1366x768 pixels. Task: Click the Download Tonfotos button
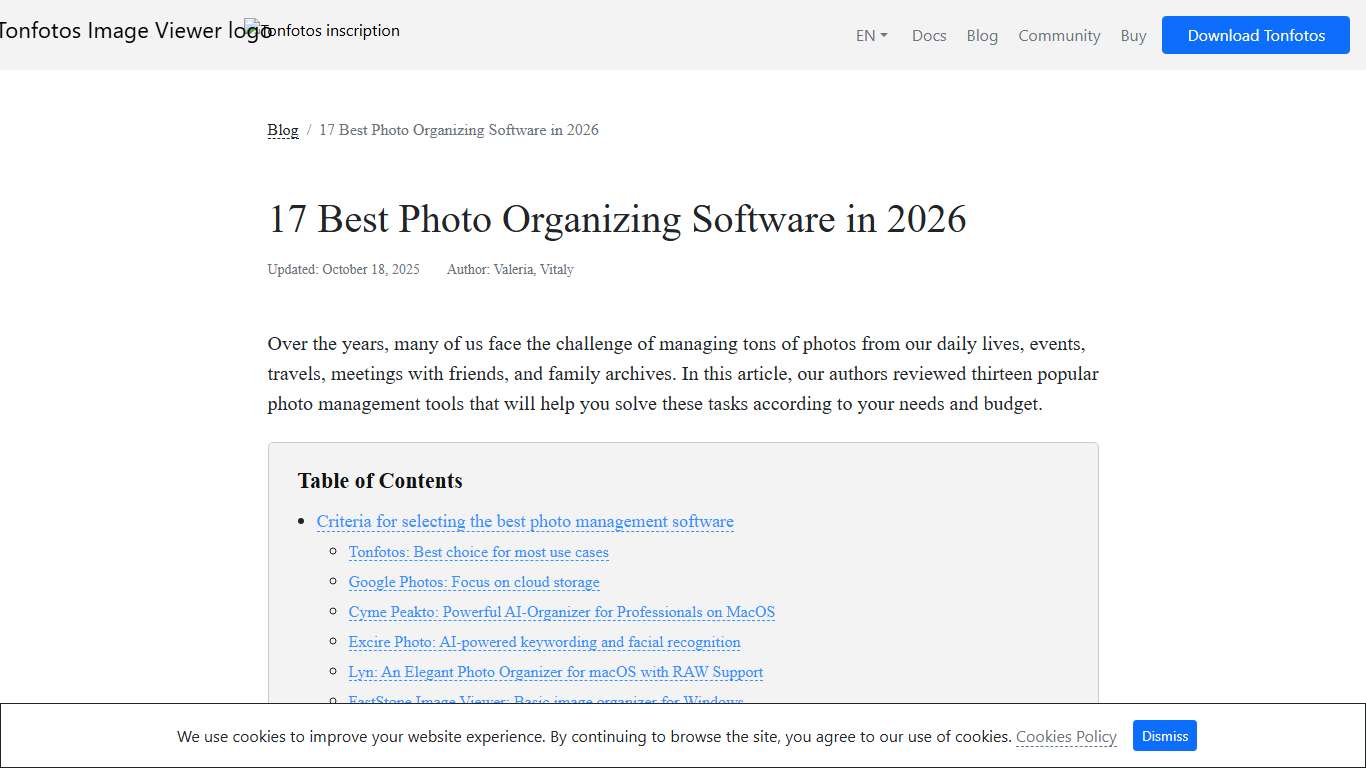tap(1255, 34)
